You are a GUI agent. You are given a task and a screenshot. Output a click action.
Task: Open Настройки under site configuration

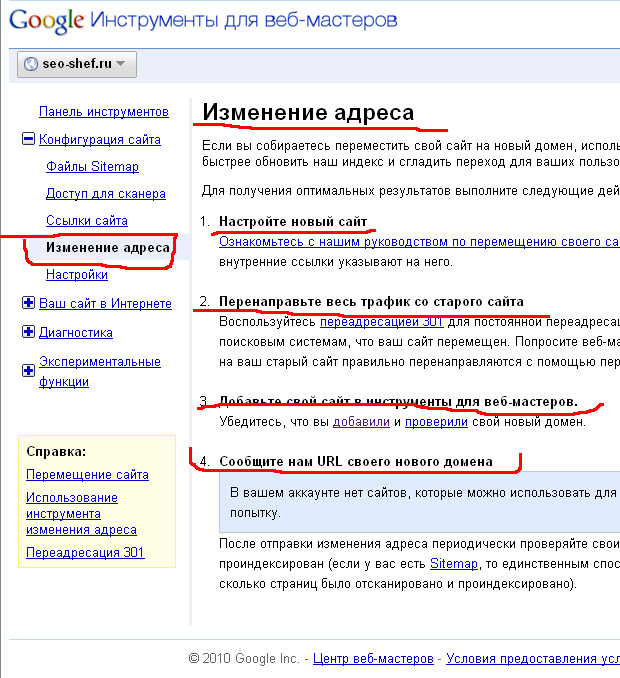click(76, 275)
